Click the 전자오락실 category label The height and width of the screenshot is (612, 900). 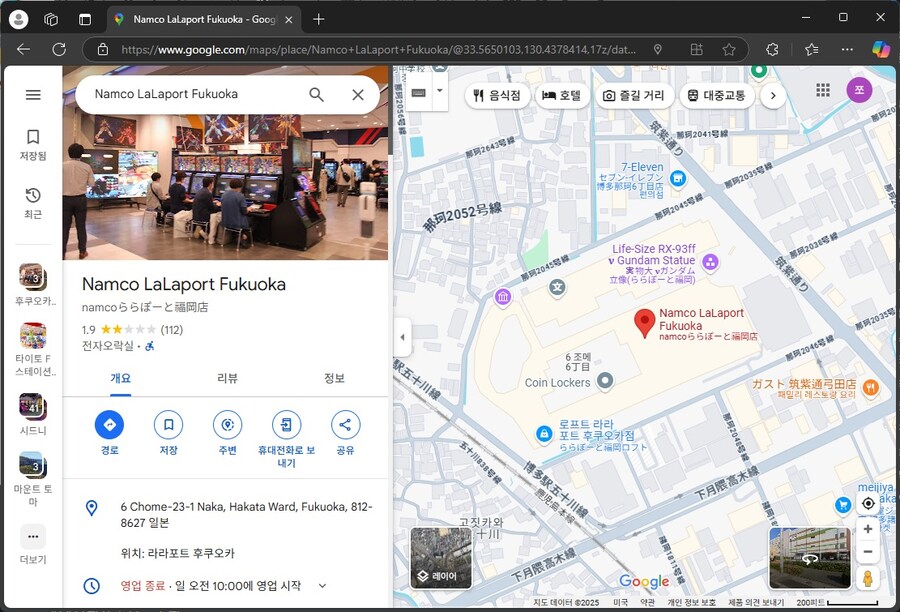(x=107, y=346)
